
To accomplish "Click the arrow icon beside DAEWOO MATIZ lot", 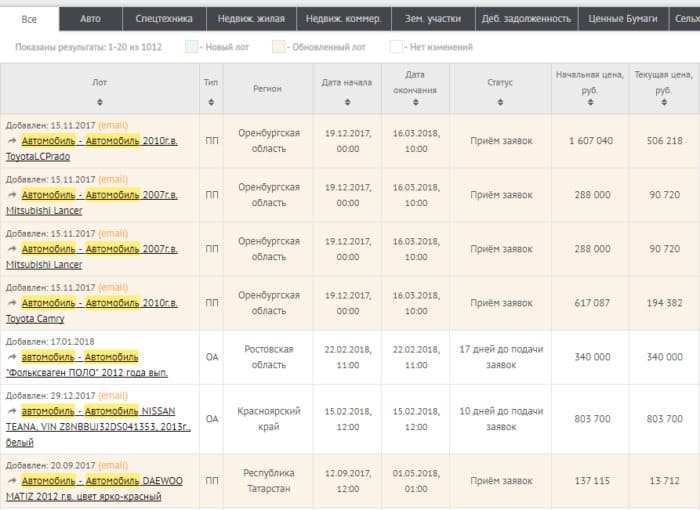I will tap(12, 481).
